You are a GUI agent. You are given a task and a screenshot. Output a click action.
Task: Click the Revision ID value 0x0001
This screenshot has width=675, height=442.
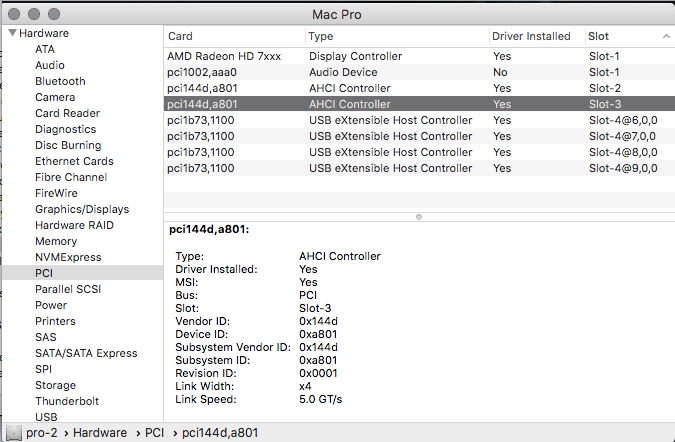tap(318, 373)
